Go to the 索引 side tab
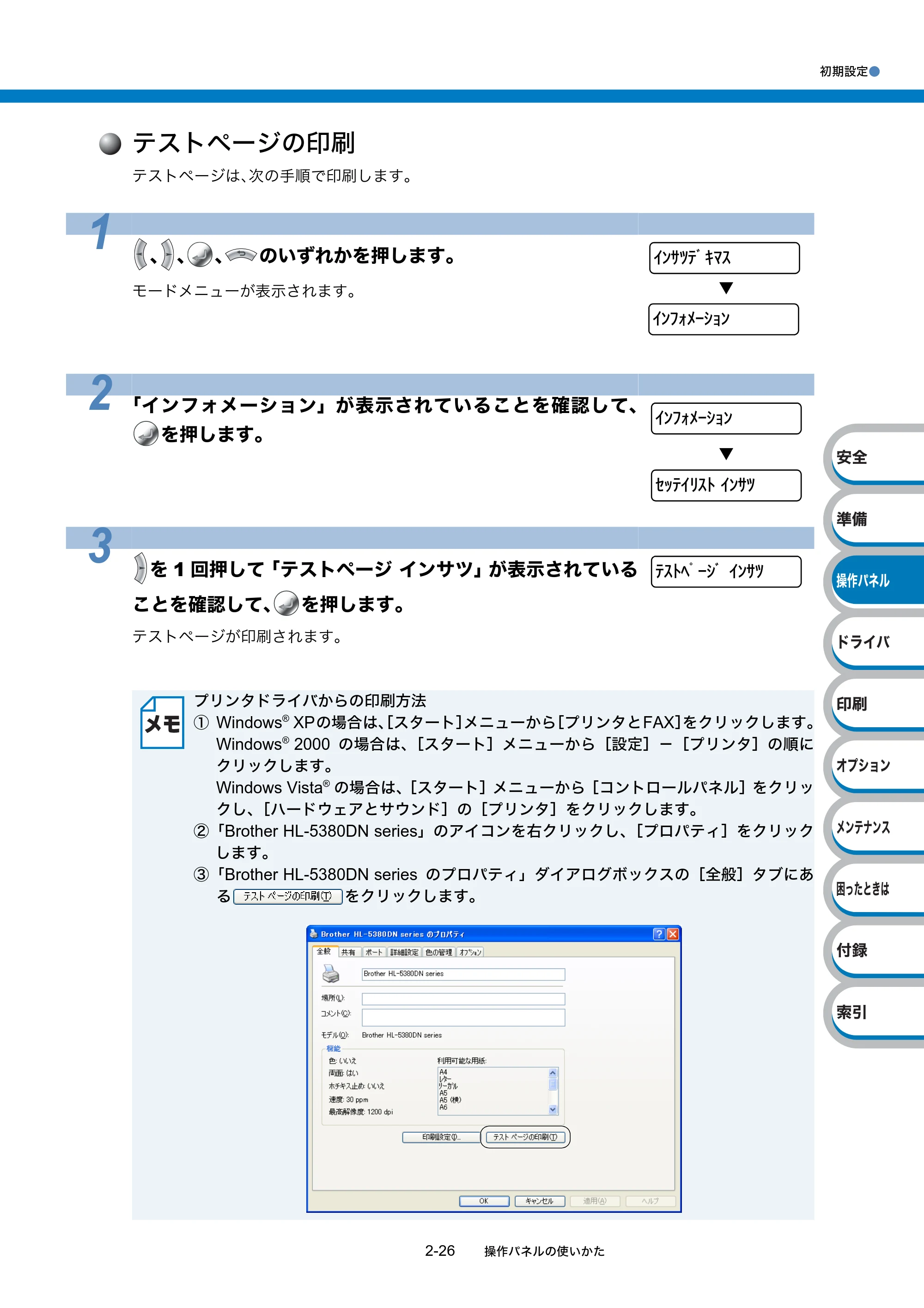The height and width of the screenshot is (1308, 924). pos(877,1012)
